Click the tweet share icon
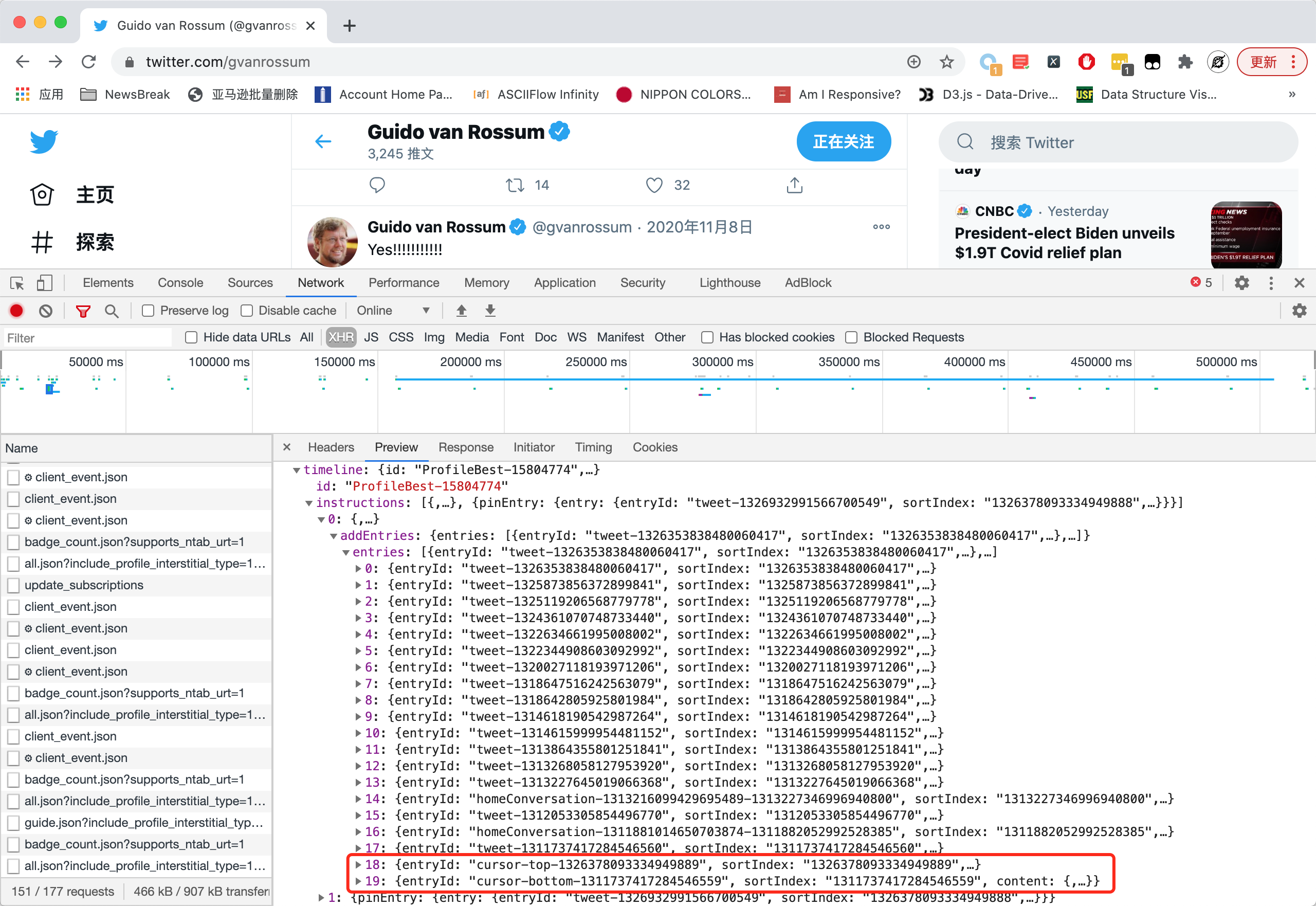This screenshot has width=1316, height=906. pos(794,185)
